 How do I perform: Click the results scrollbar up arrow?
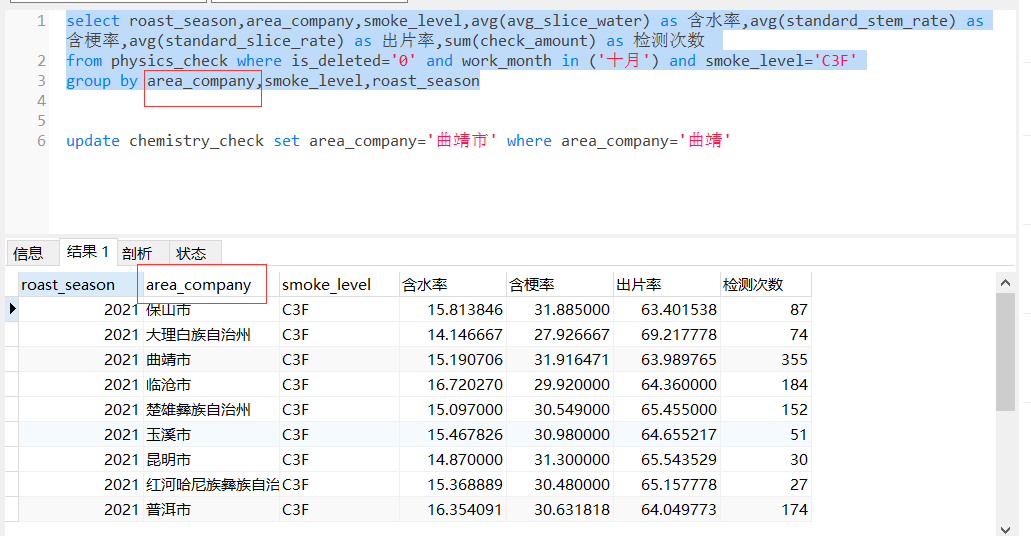1005,283
